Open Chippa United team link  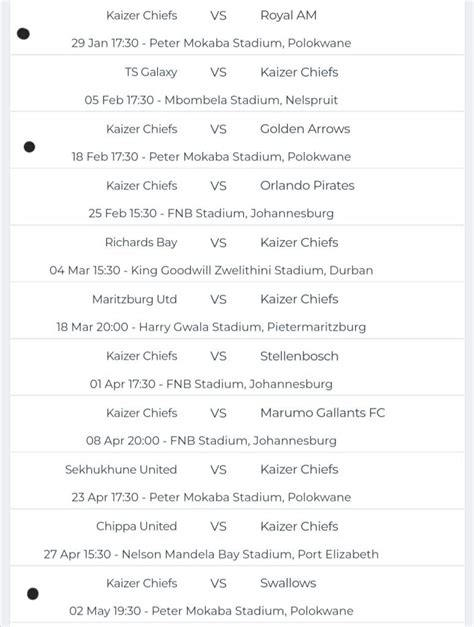point(136,526)
